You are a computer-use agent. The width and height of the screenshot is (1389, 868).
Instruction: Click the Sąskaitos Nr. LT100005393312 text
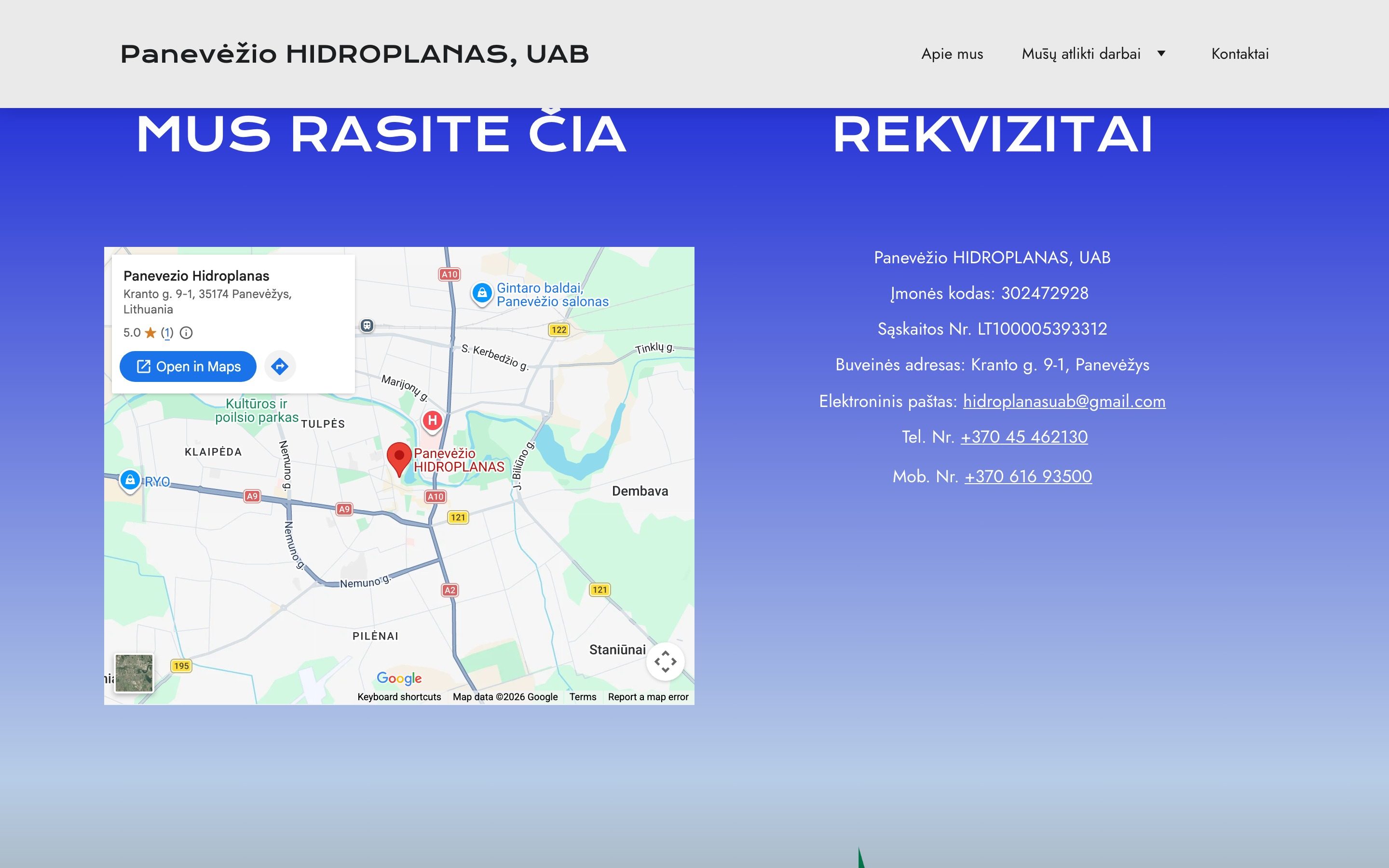click(992, 328)
